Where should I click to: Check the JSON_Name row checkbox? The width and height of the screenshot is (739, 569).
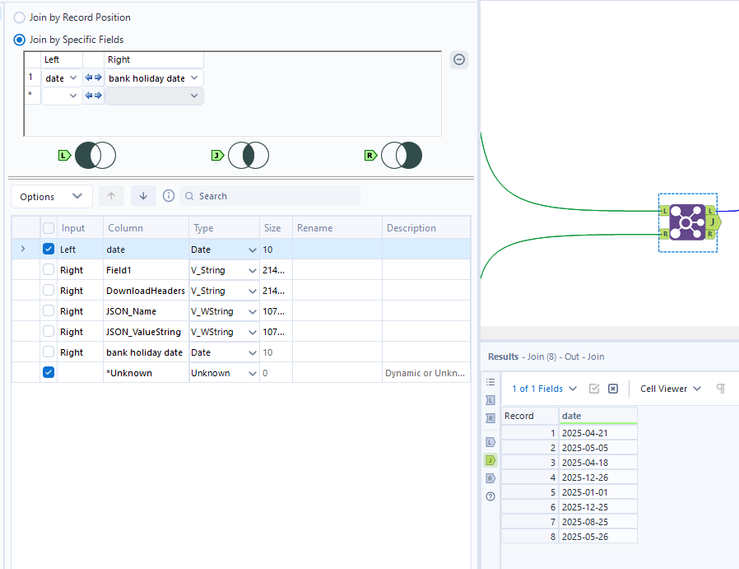coord(49,311)
